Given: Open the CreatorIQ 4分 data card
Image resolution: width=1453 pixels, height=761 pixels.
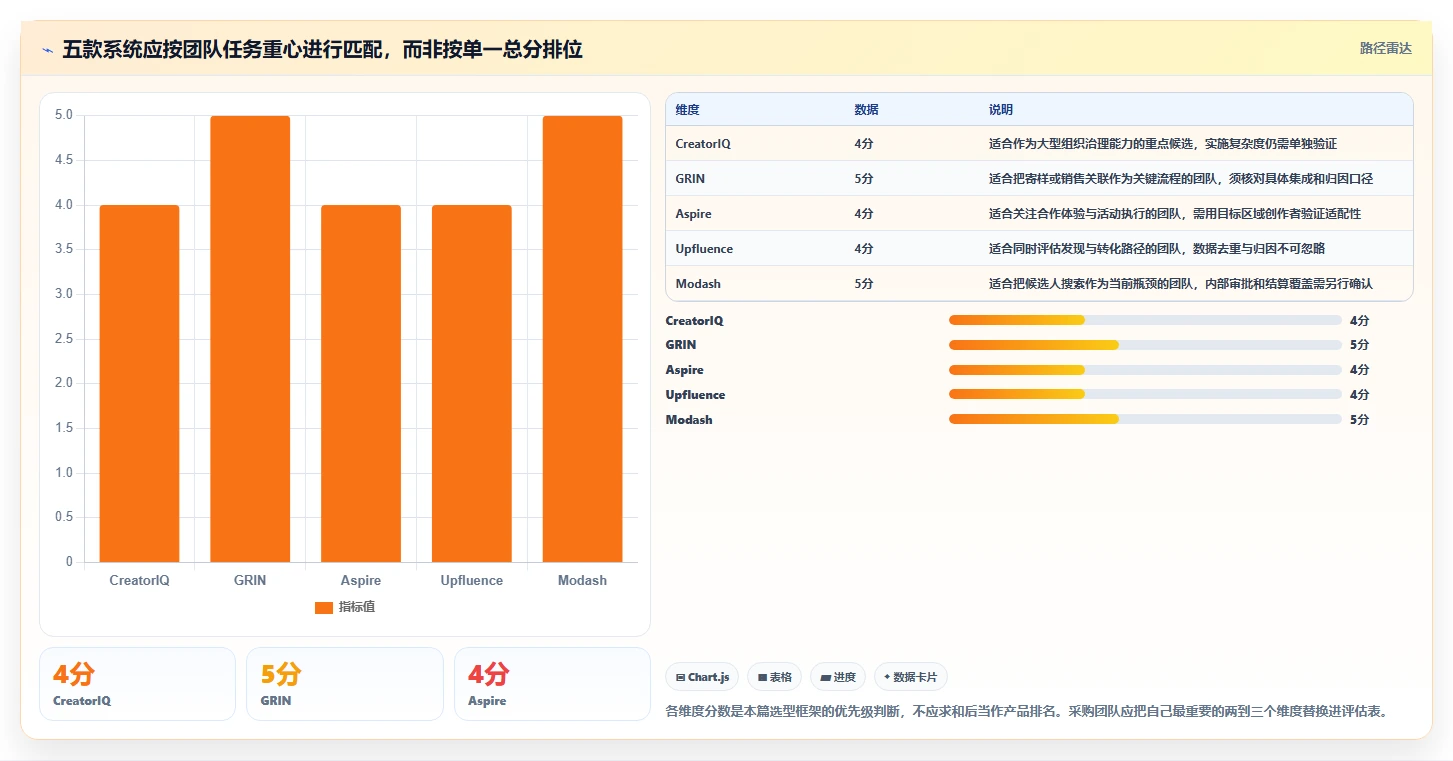Looking at the screenshot, I should pos(137,684).
